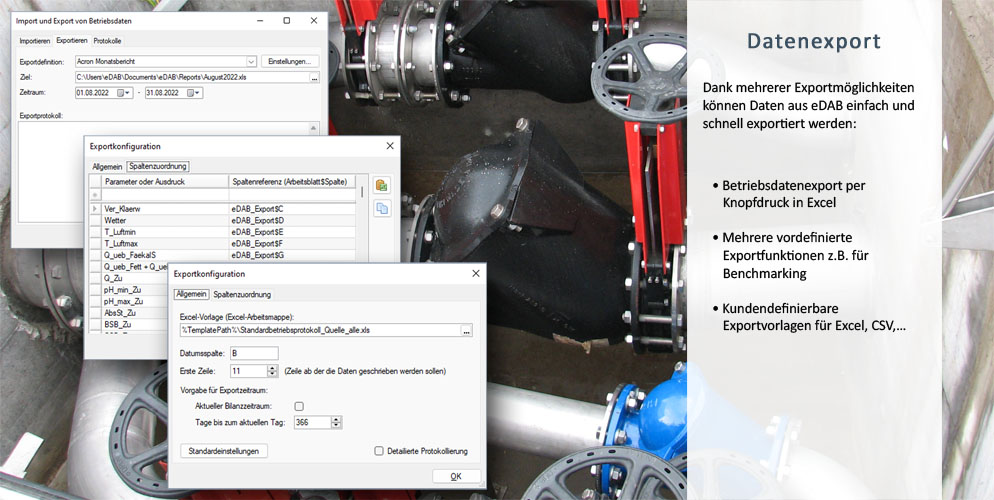Browse for the Excel-Vorlage file
Screen dimensions: 994x500
click(467, 331)
